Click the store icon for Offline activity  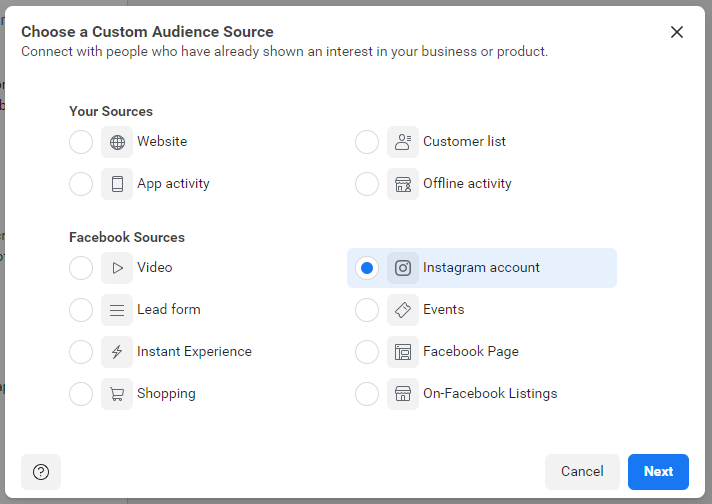pos(403,184)
